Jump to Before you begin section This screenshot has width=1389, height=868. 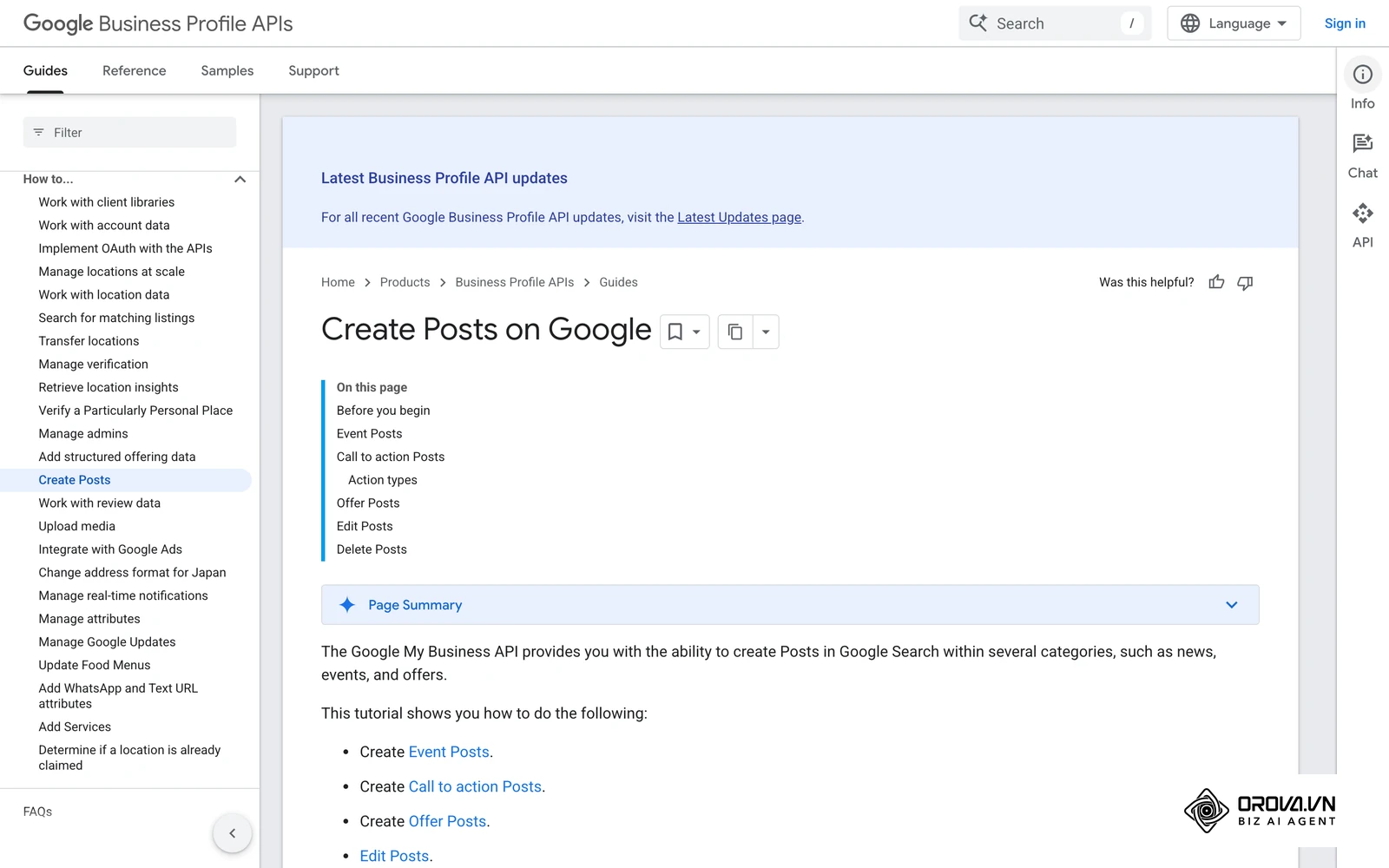point(383,411)
